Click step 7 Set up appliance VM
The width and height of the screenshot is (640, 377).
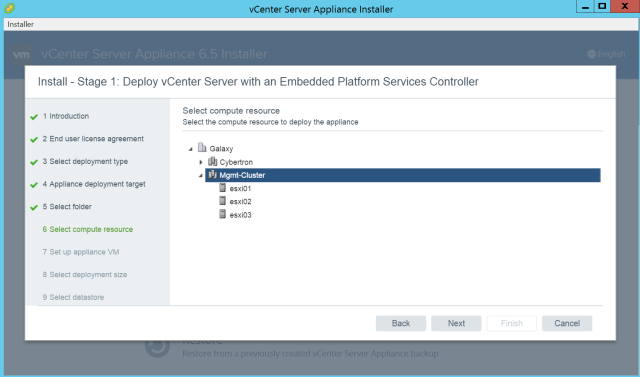click(81, 252)
